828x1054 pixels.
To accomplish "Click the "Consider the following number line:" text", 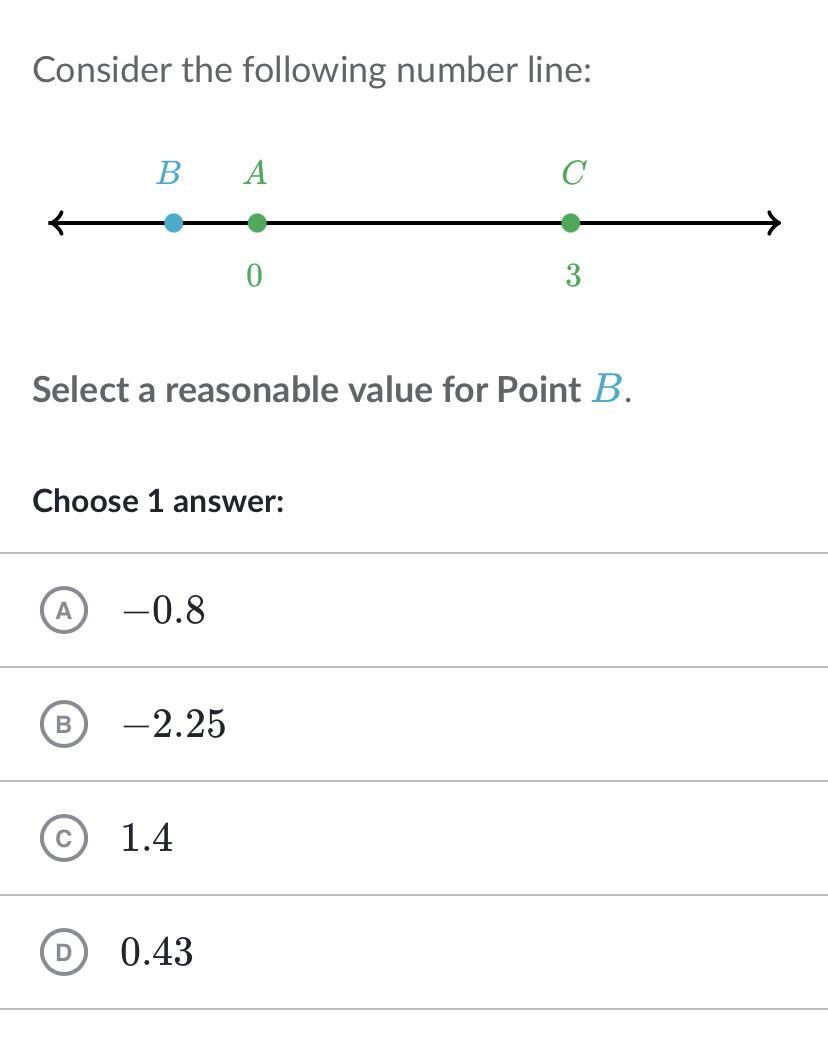I will (312, 70).
